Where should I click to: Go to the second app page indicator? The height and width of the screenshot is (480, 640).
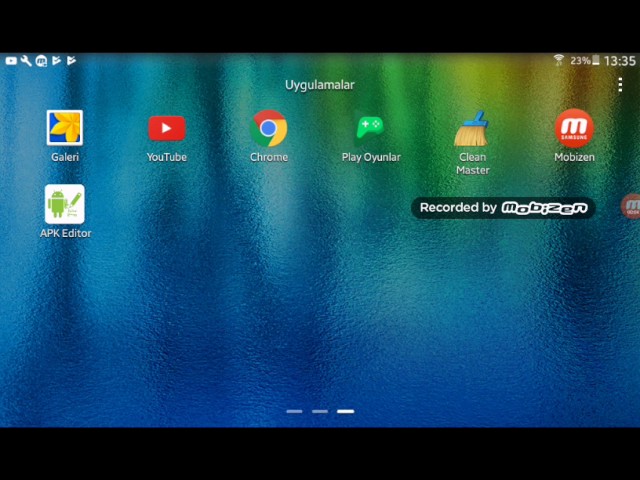[320, 411]
